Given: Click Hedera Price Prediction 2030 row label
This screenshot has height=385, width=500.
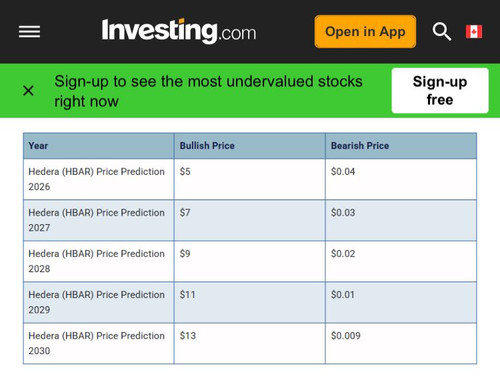Looking at the screenshot, I should 96,343.
